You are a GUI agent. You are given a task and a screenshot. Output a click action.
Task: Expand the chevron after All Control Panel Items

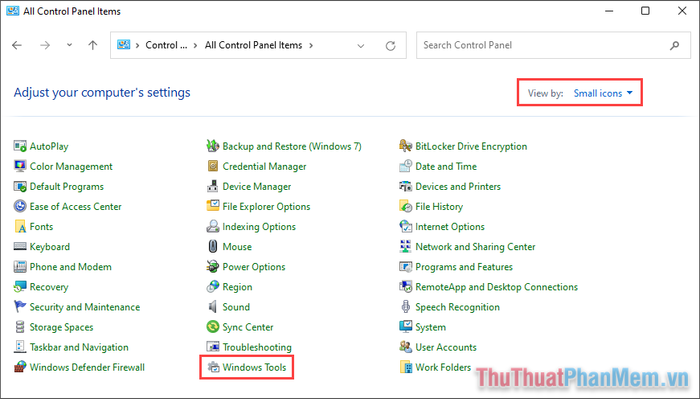coord(311,45)
